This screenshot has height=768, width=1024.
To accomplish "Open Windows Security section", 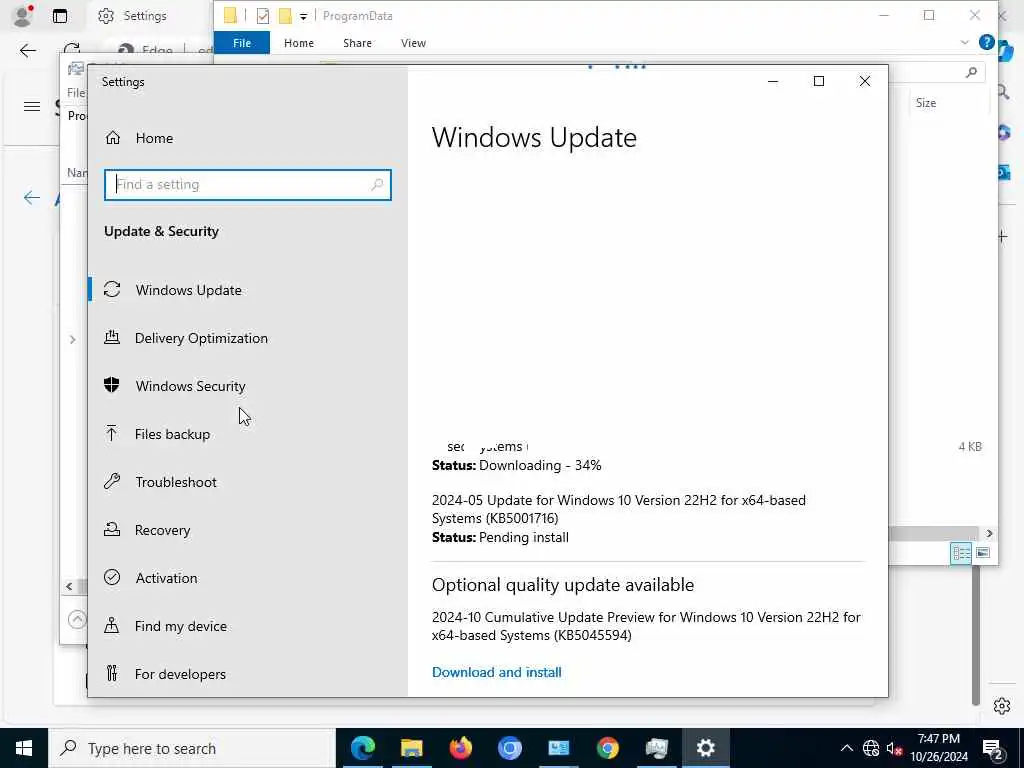I will coord(190,386).
